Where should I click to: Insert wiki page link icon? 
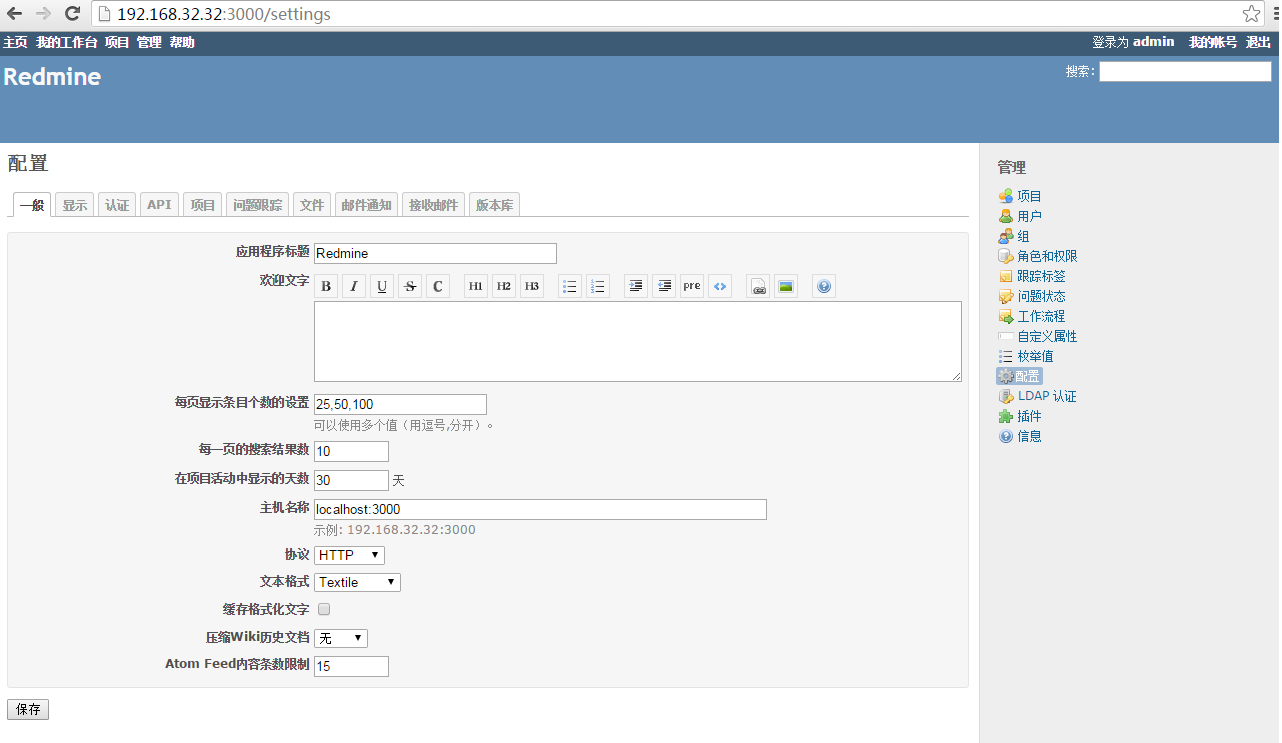(758, 287)
